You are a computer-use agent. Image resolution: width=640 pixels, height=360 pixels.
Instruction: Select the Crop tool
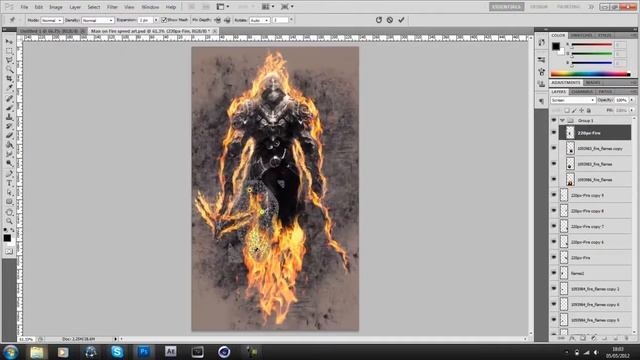[x=9, y=78]
